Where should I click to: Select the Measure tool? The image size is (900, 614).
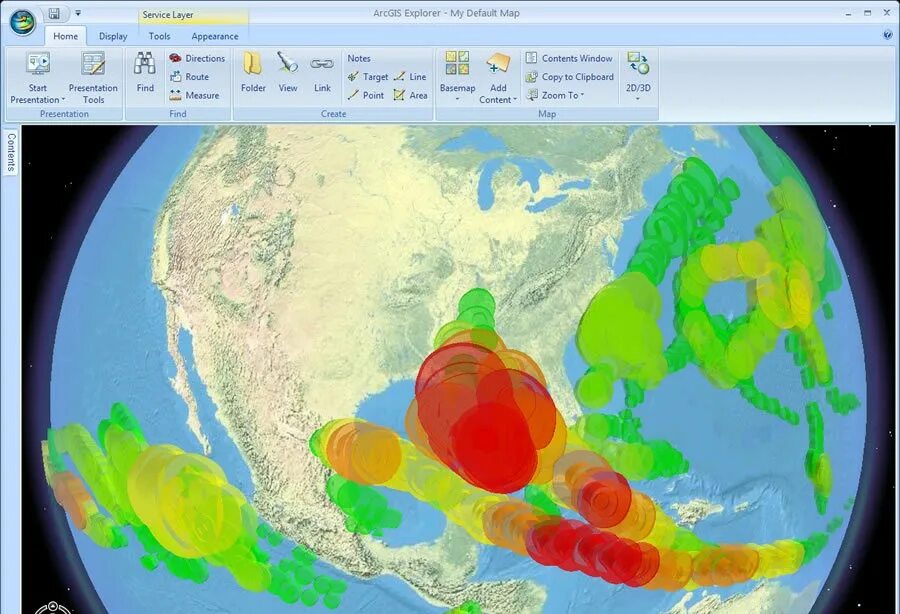[195, 95]
